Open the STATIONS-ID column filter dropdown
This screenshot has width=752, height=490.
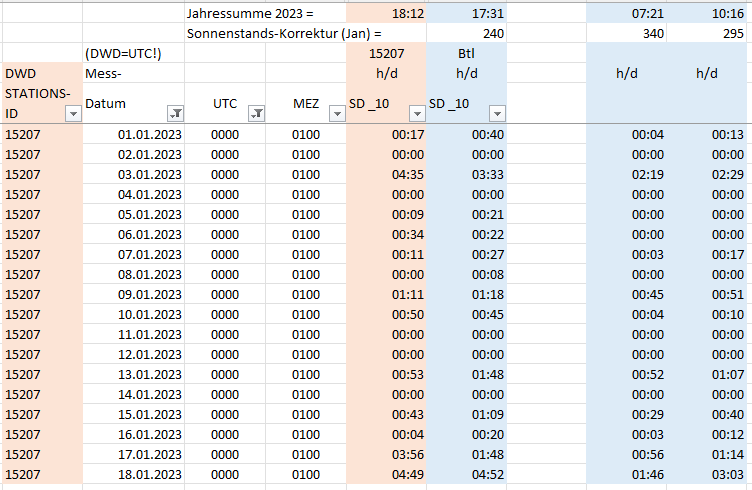click(72, 114)
